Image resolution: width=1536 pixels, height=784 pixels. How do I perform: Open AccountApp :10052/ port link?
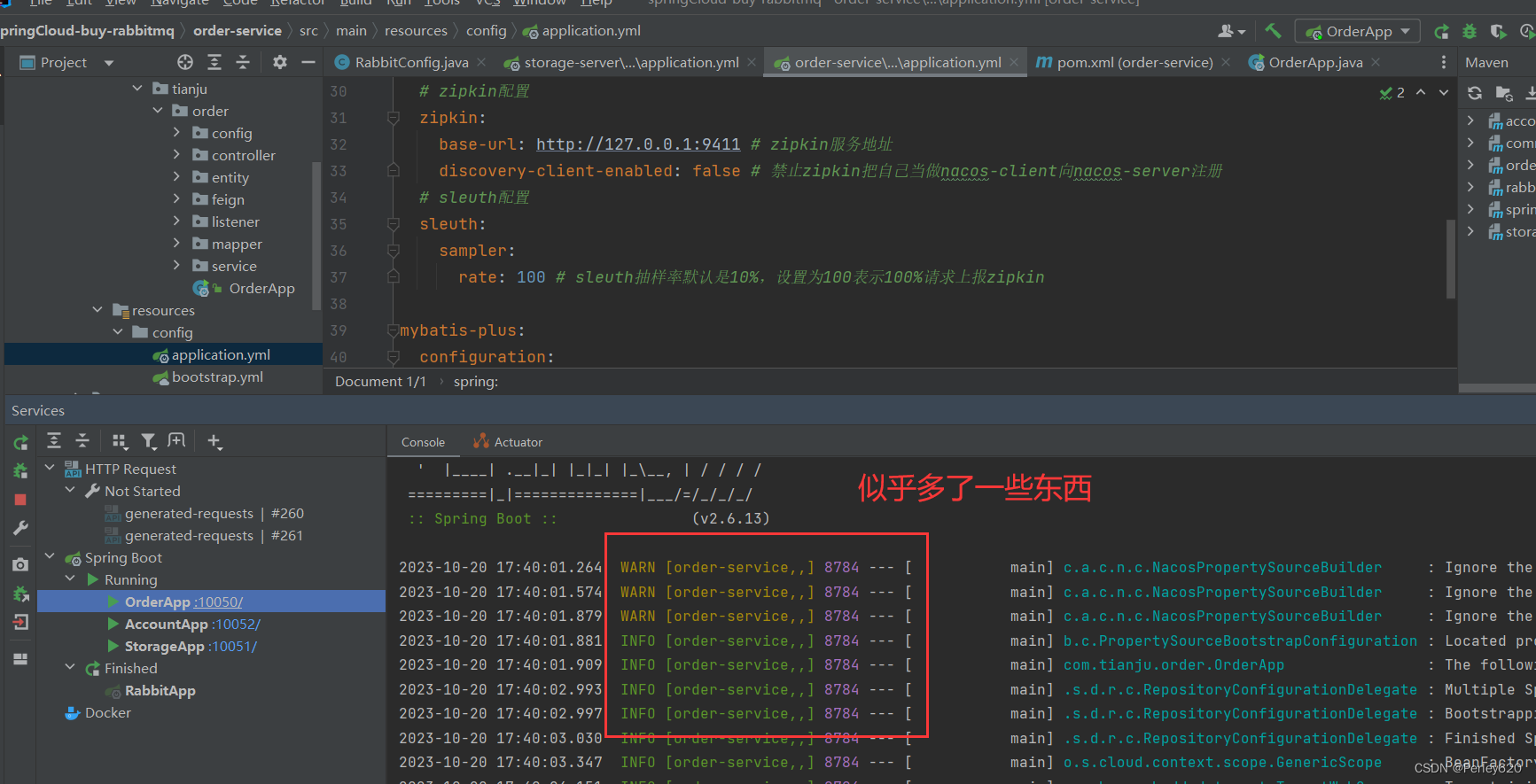pyautogui.click(x=236, y=625)
